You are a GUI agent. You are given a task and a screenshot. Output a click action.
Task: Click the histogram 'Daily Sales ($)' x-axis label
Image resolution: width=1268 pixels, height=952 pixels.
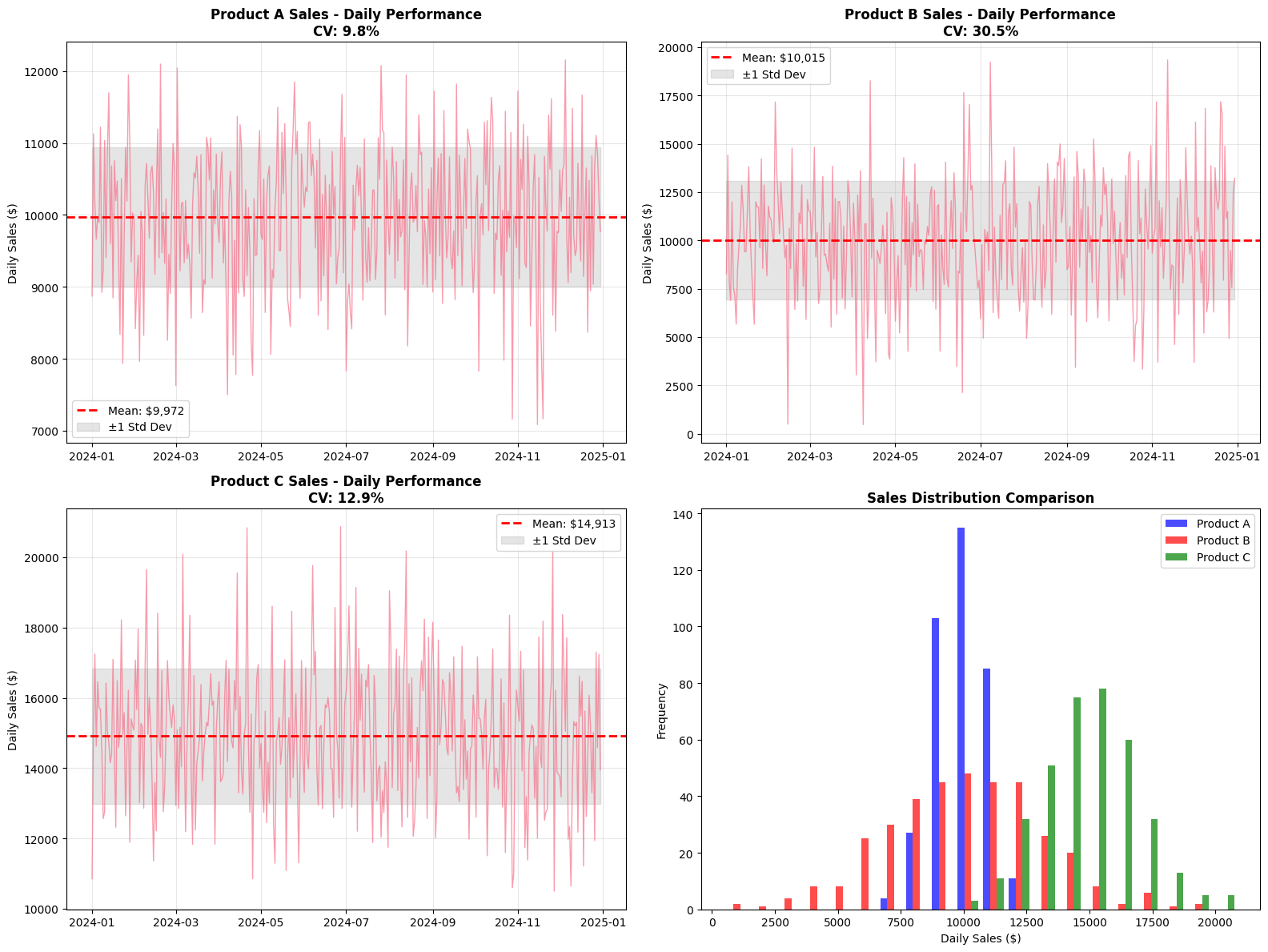(x=981, y=938)
